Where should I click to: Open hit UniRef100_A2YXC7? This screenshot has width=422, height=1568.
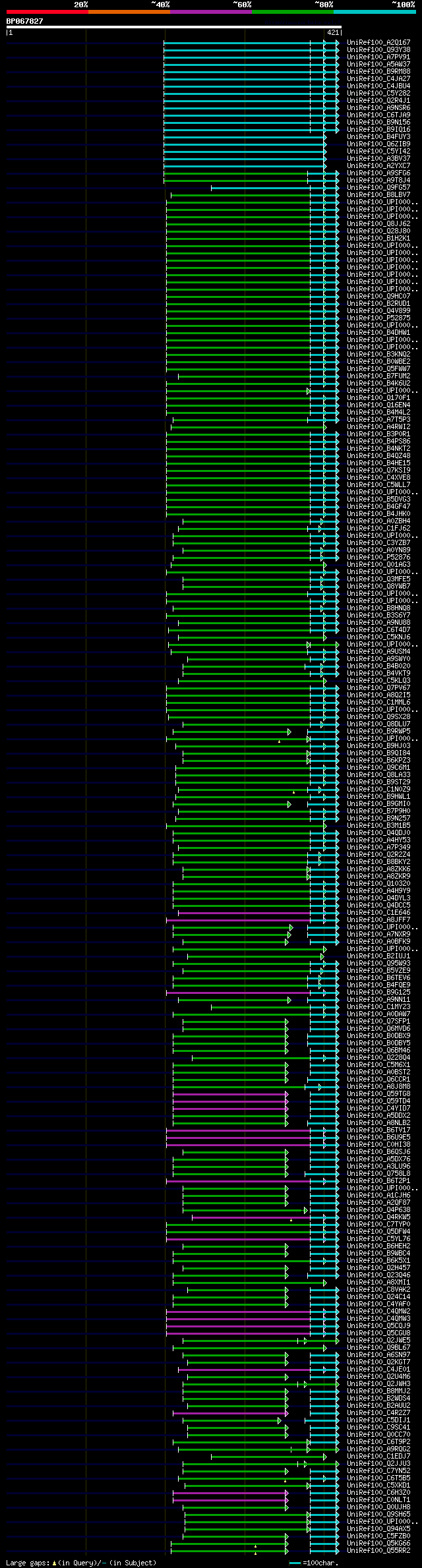click(378, 166)
